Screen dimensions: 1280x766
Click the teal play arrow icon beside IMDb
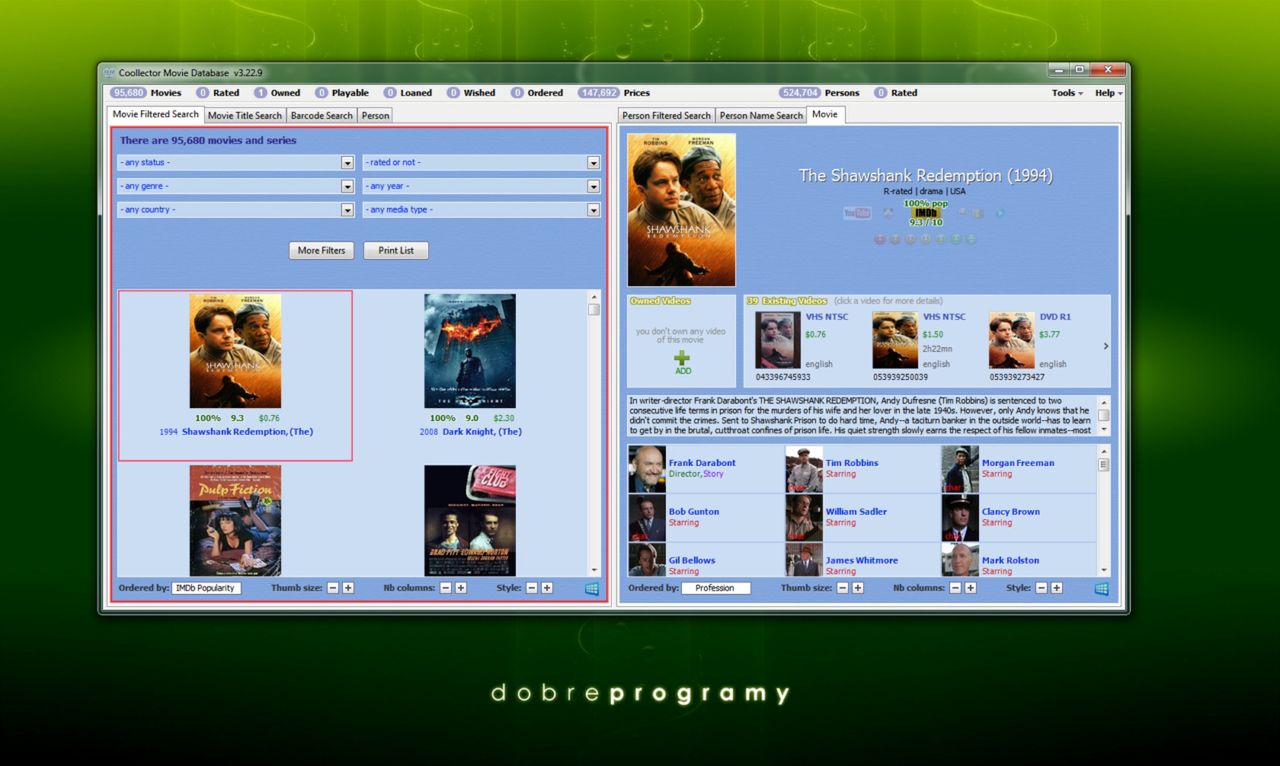point(1000,213)
